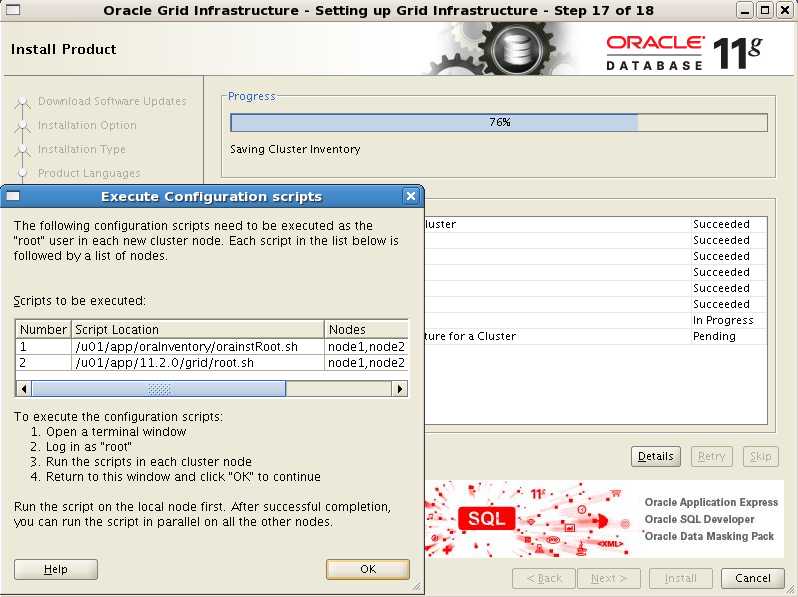
Task: Select script number 1 cell
Action: [x=43, y=347]
